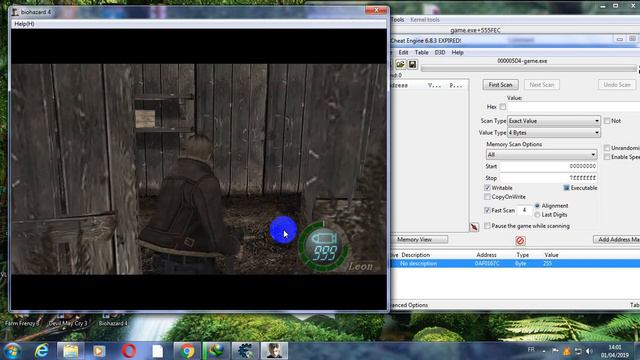Click the scan Value input field
This screenshot has width=640, height=360.
[x=573, y=107]
